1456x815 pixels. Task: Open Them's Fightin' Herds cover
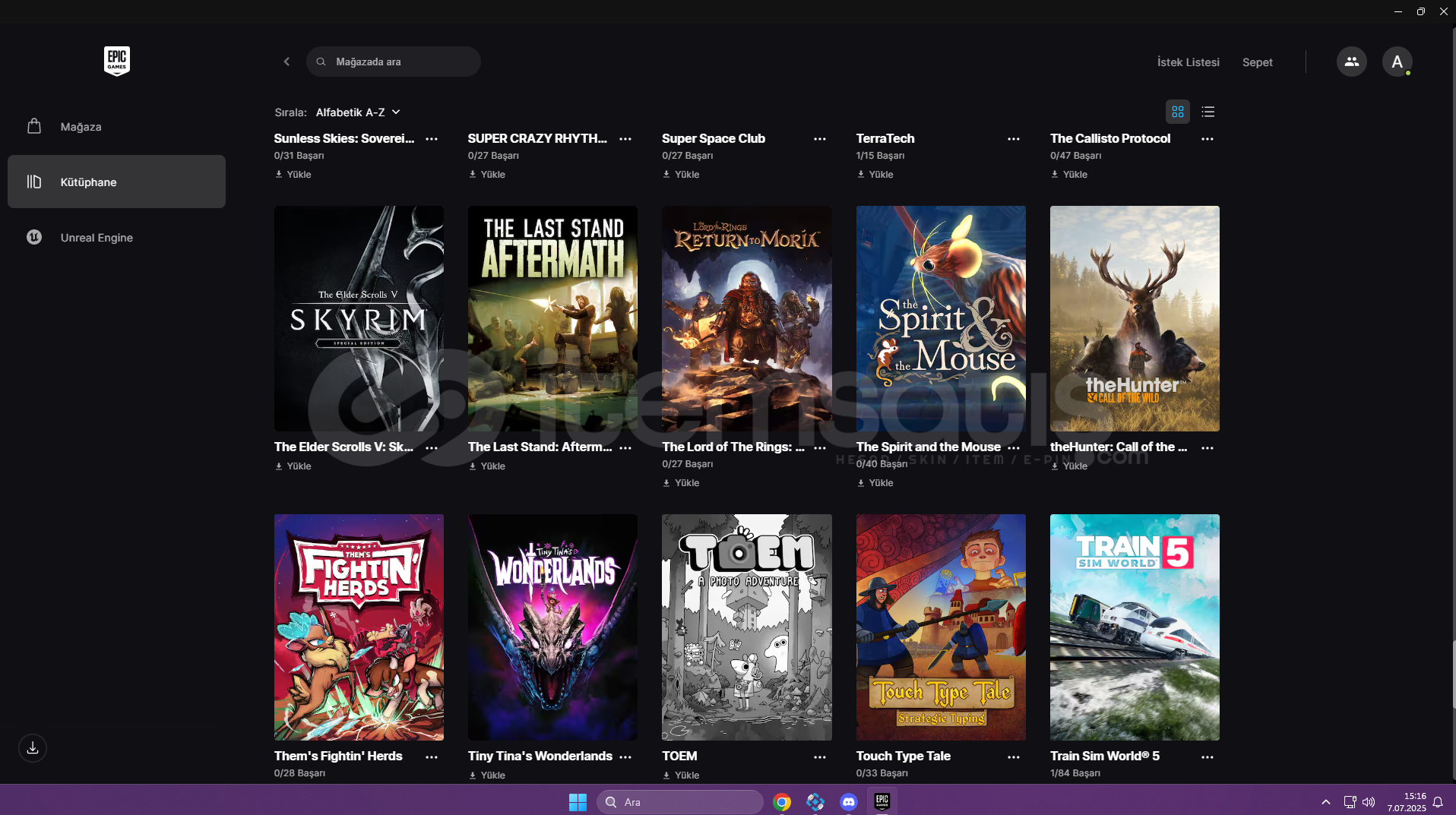359,627
